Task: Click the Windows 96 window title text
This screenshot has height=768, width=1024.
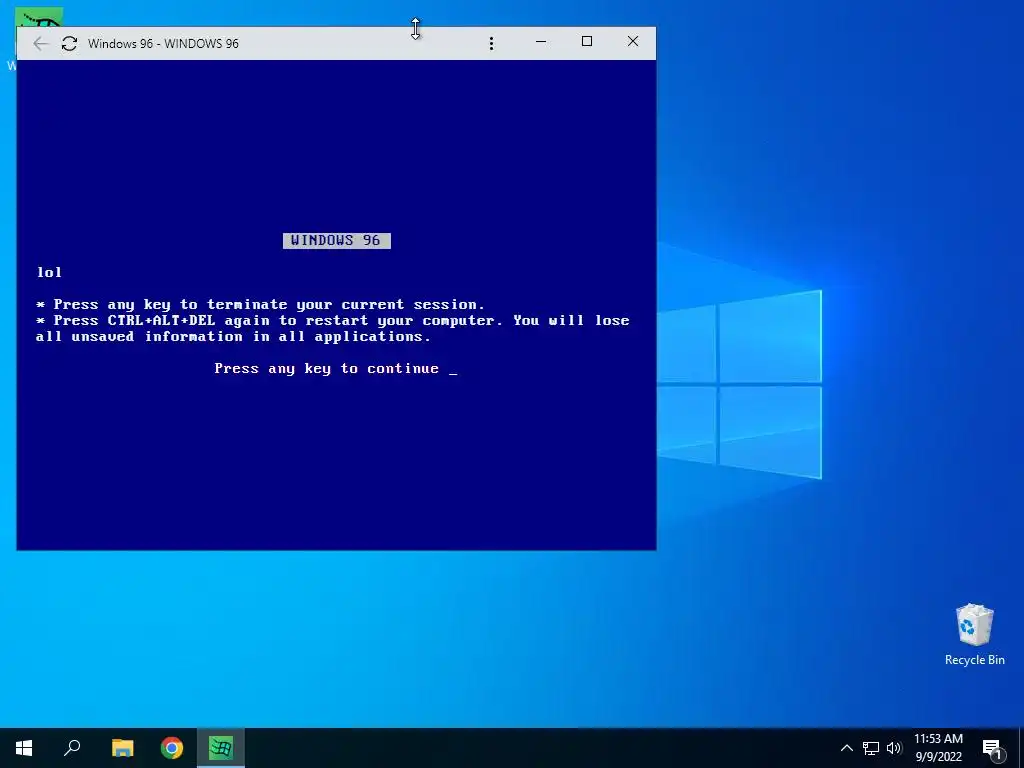Action: pos(163,44)
